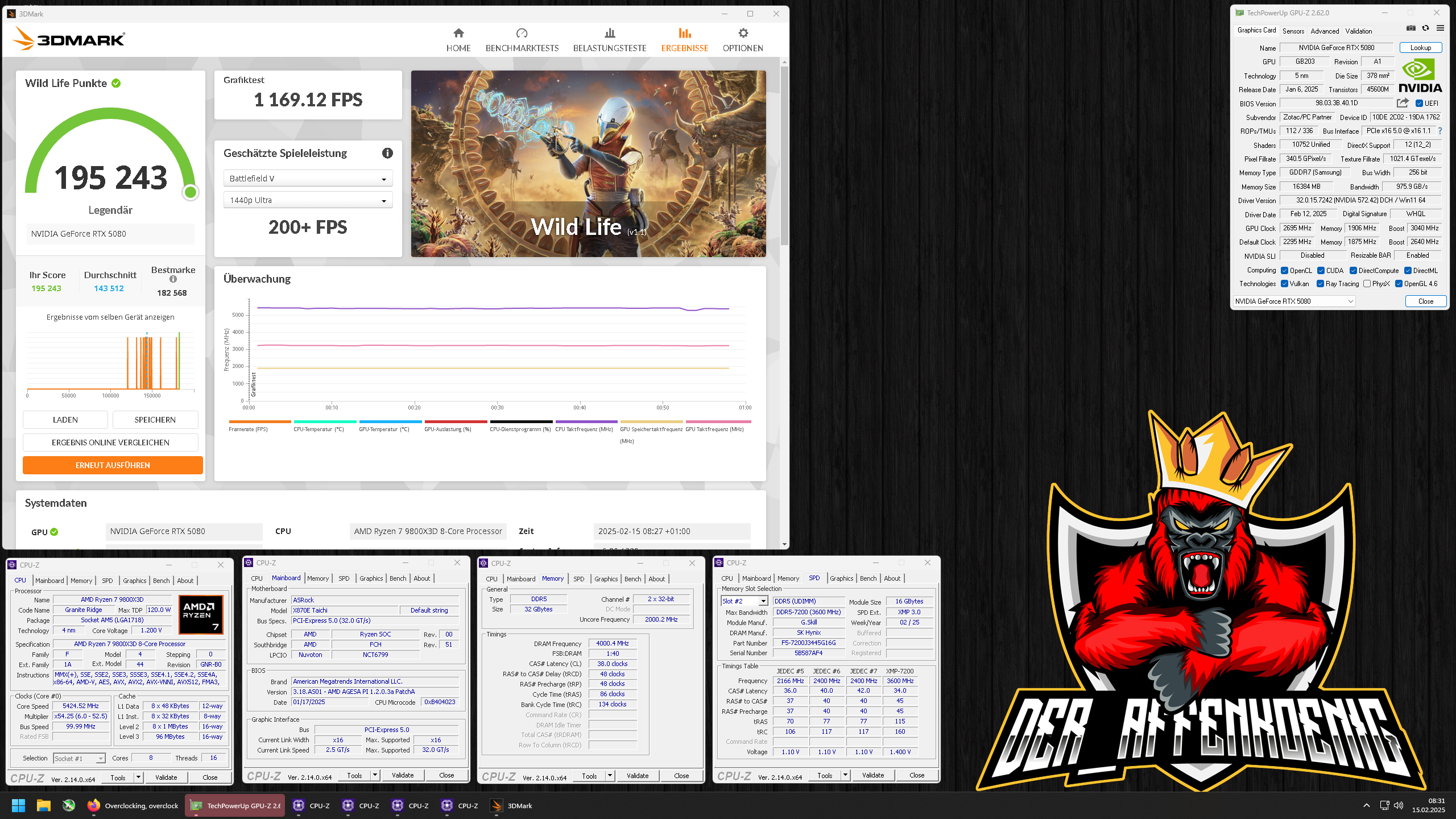
Task: Click the Bus Interface question mark in GPU-Z
Action: click(x=1440, y=131)
